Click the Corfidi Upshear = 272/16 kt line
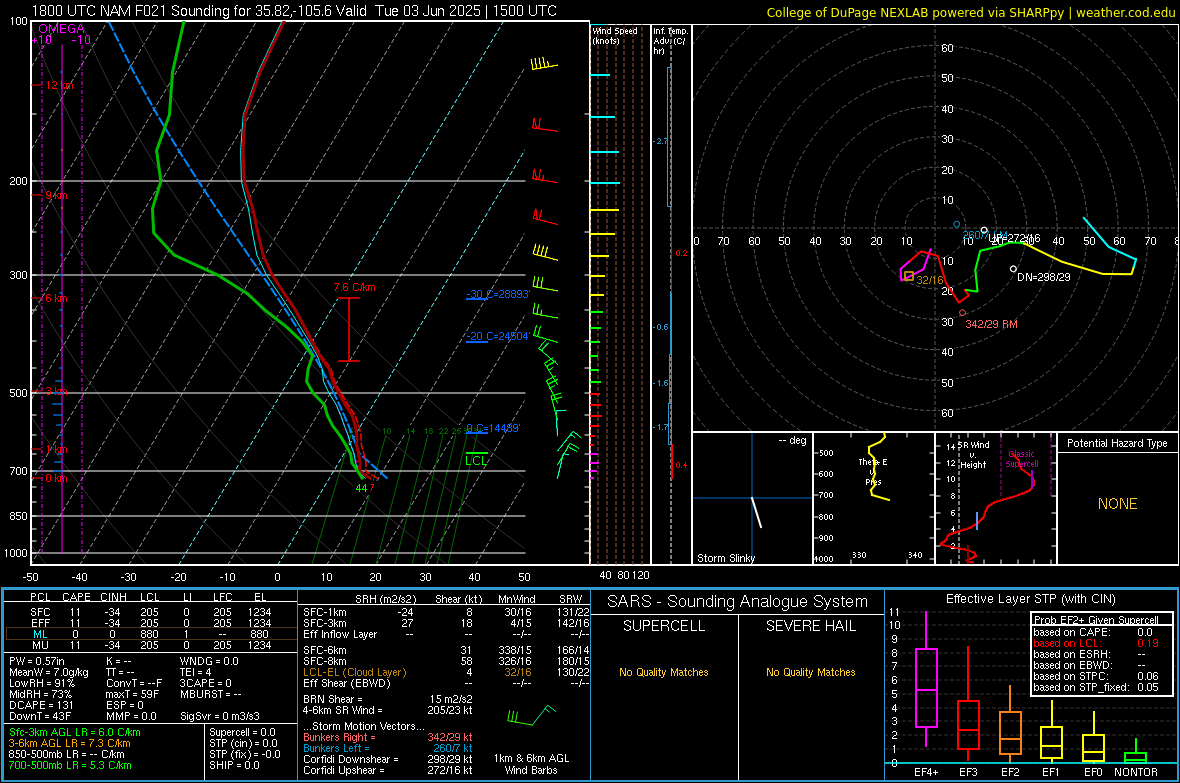This screenshot has height=783, width=1180. click(x=388, y=770)
